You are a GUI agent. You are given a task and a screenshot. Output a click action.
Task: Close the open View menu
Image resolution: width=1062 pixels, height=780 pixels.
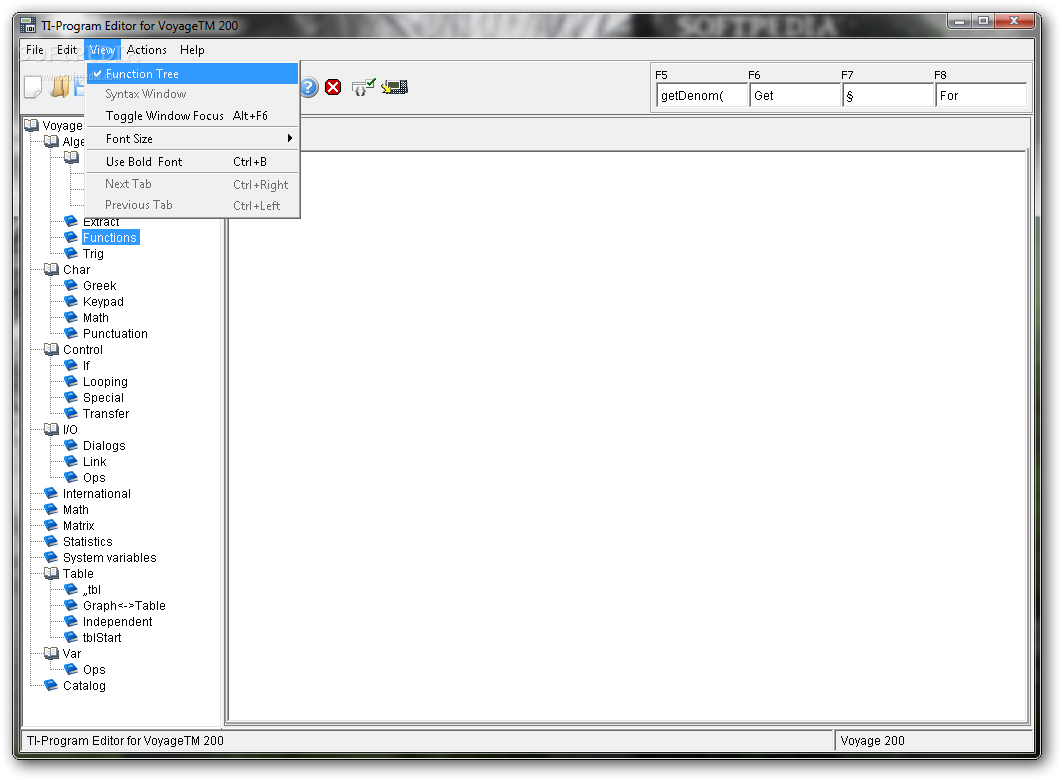[x=102, y=50]
